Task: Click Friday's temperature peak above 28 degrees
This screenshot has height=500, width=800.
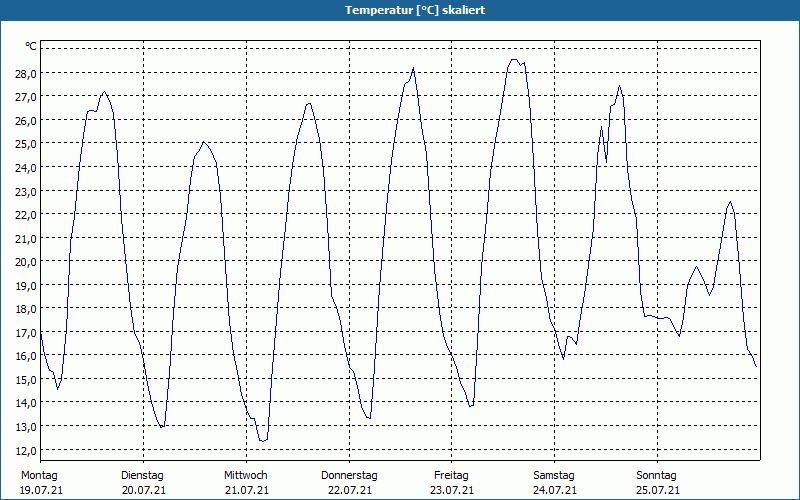Action: [514, 60]
